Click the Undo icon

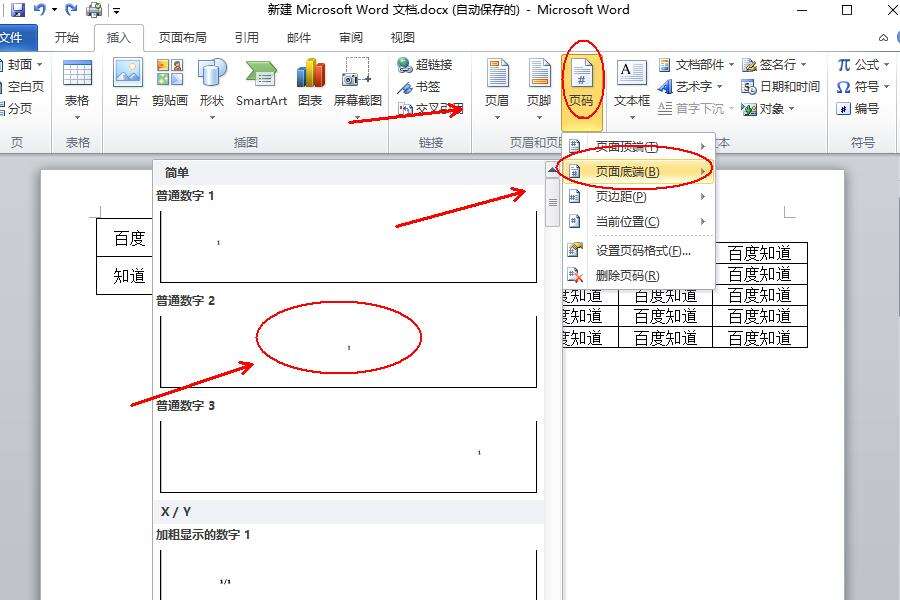40,10
